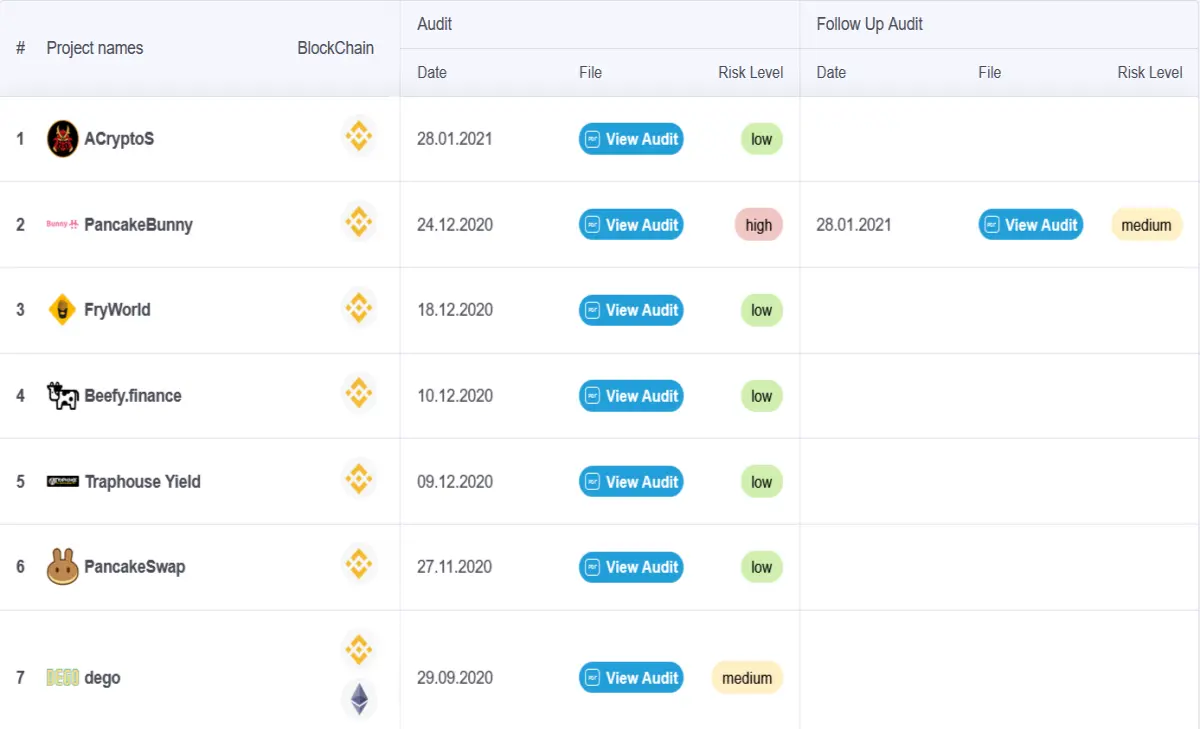The image size is (1200, 729).
Task: Click audit date 29.09.2020
Action: click(455, 678)
